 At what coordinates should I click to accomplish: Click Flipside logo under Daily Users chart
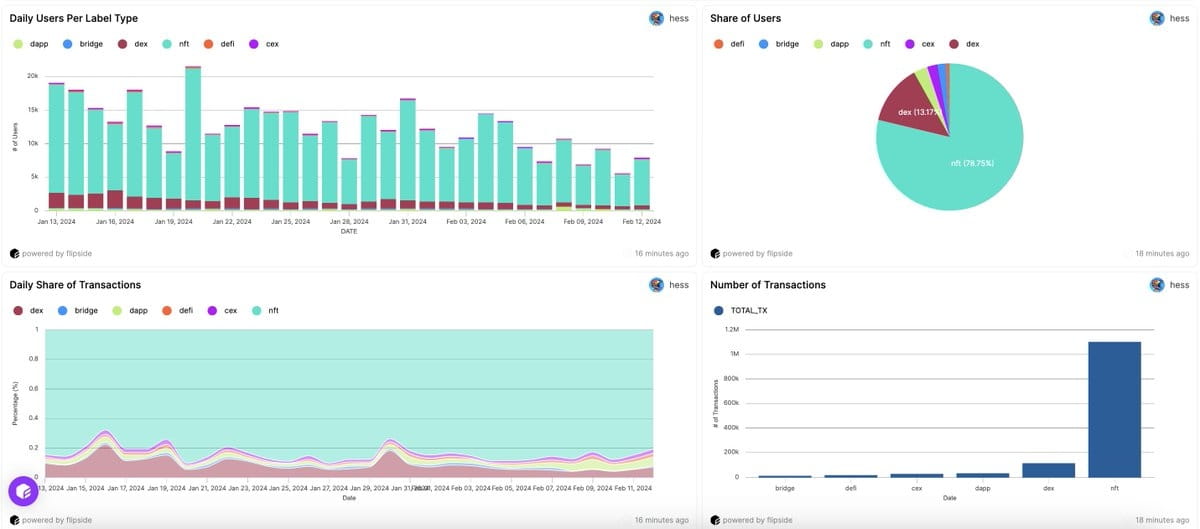click(x=15, y=253)
